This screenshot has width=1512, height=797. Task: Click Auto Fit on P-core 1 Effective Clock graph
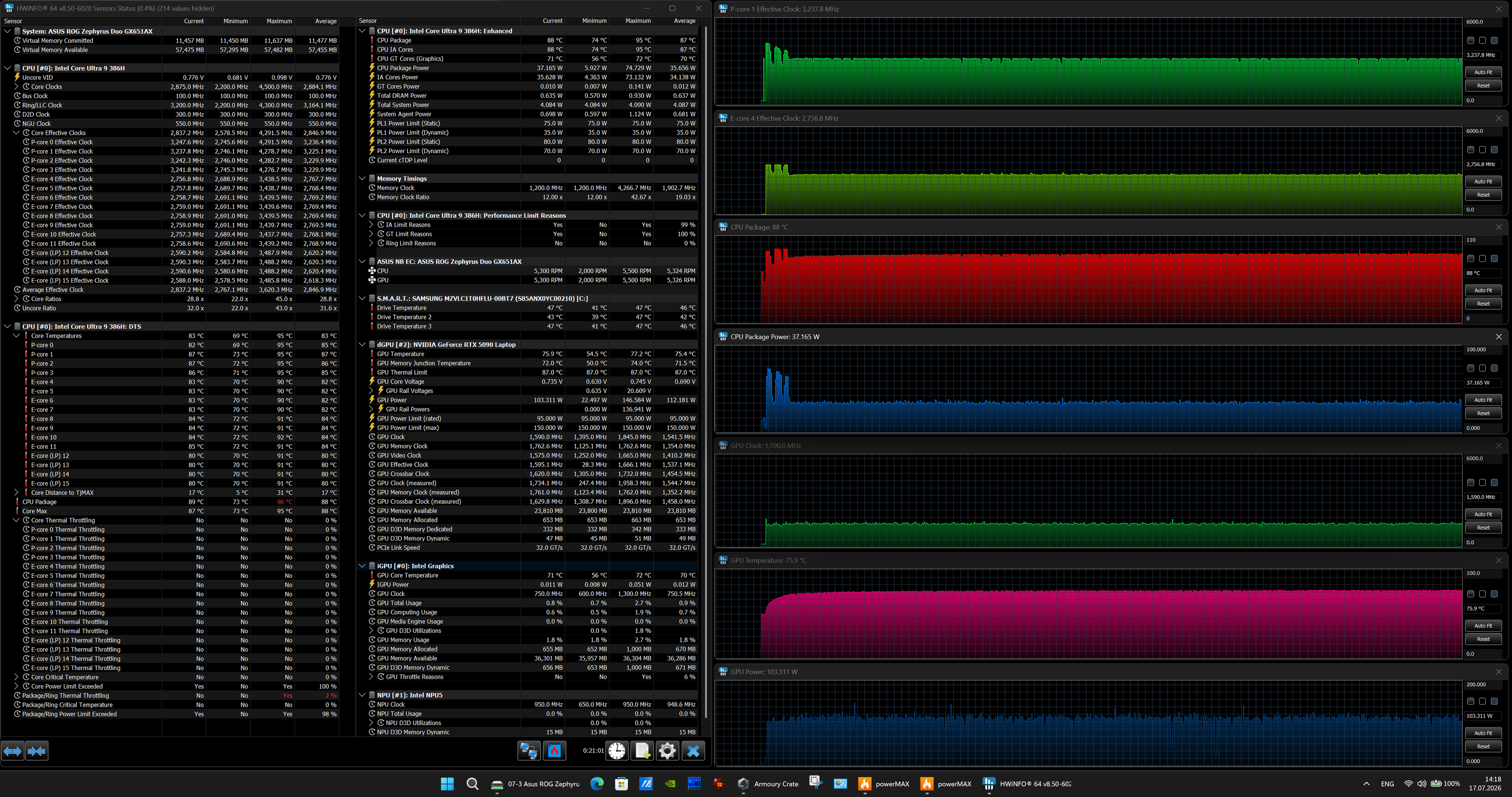pos(1483,72)
